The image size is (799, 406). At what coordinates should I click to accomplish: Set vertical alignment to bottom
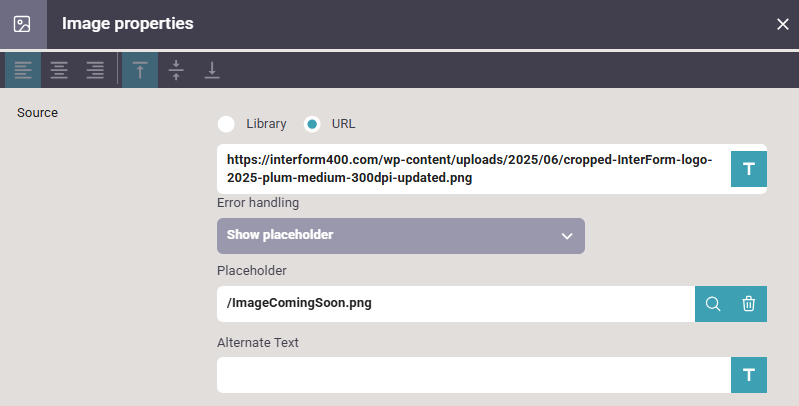tap(212, 70)
